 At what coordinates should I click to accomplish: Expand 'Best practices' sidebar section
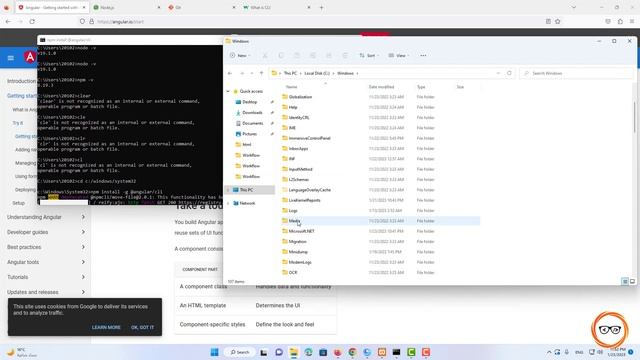click(x=46, y=247)
